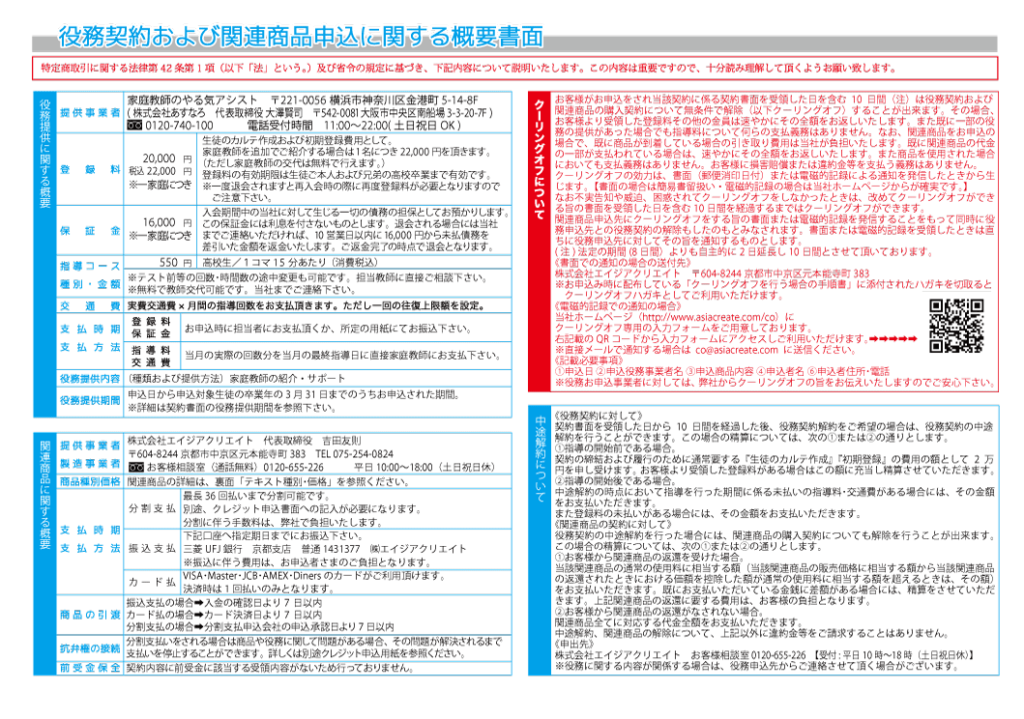Click the 〒 postal mark before 221-0056
Viewport: 1024px width, 719px height.
click(276, 101)
